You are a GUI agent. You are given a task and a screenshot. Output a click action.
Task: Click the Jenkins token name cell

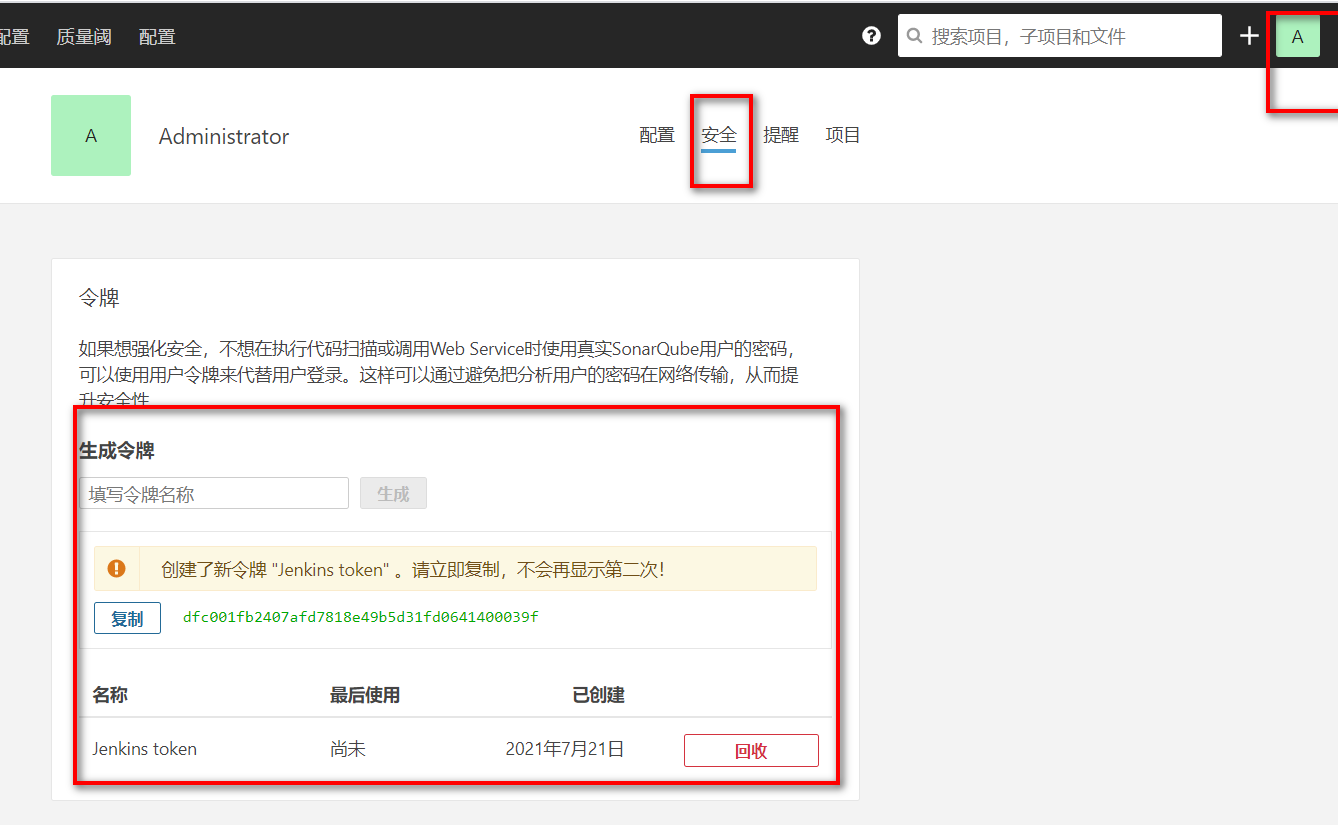(x=145, y=749)
